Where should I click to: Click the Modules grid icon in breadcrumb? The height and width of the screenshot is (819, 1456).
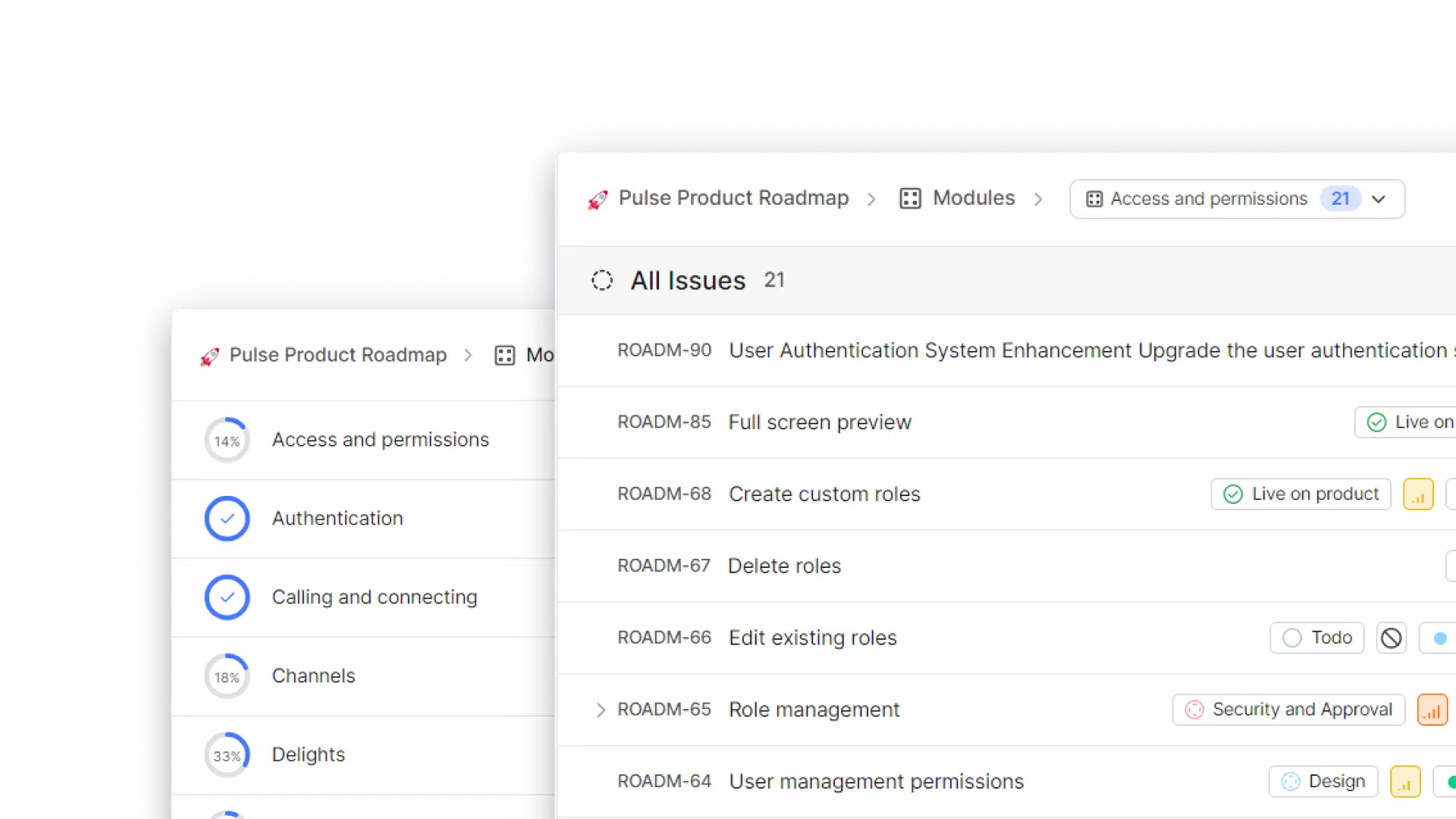click(910, 199)
